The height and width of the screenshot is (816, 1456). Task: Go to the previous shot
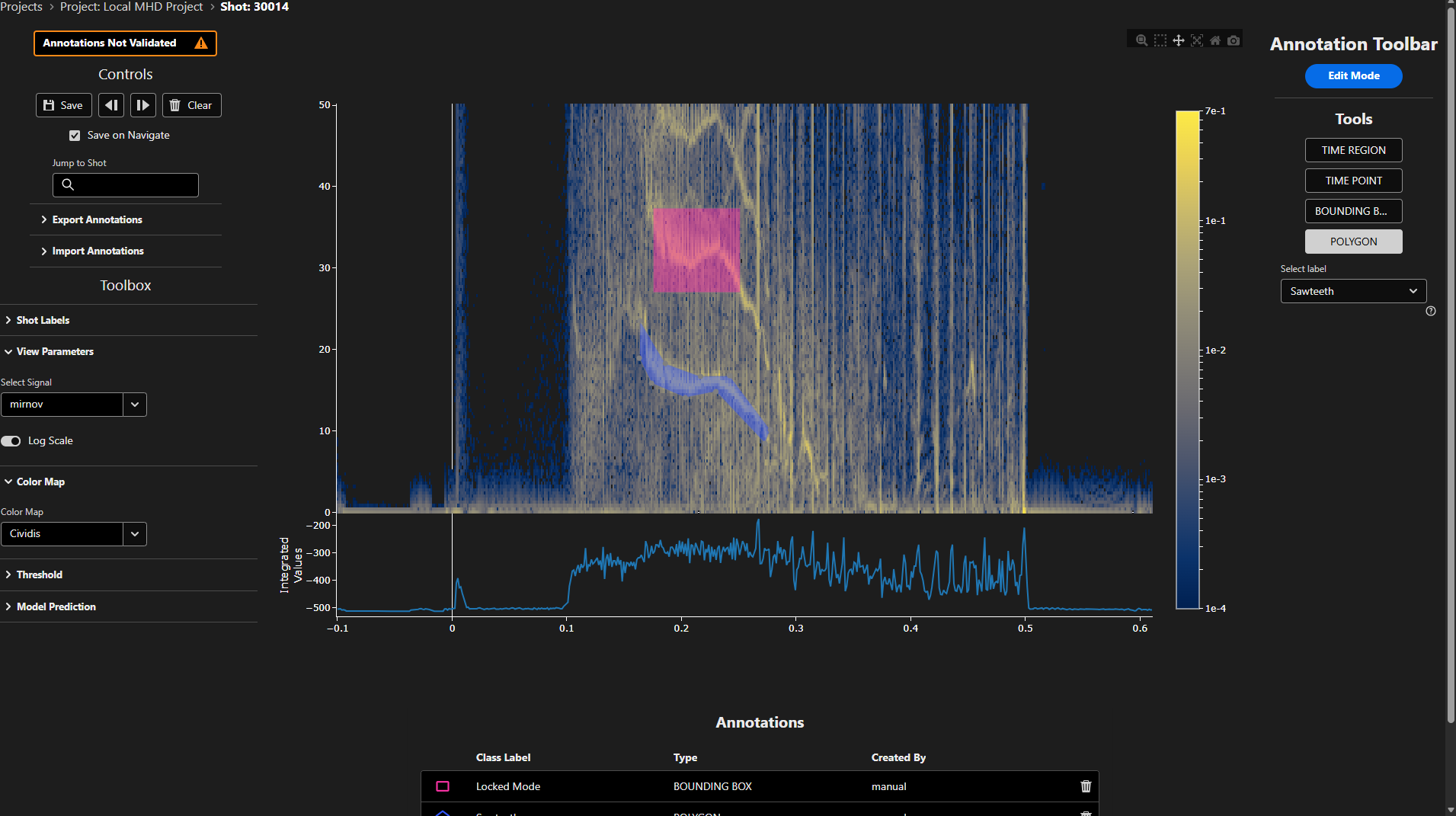pos(111,105)
